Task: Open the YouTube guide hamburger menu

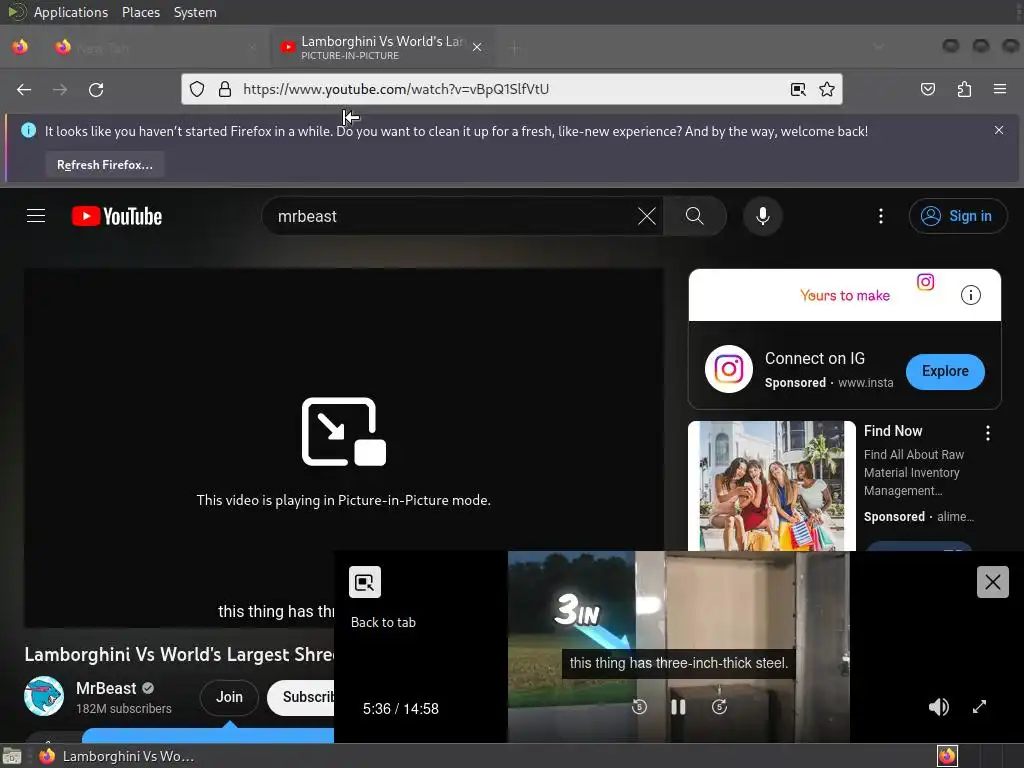Action: point(36,216)
